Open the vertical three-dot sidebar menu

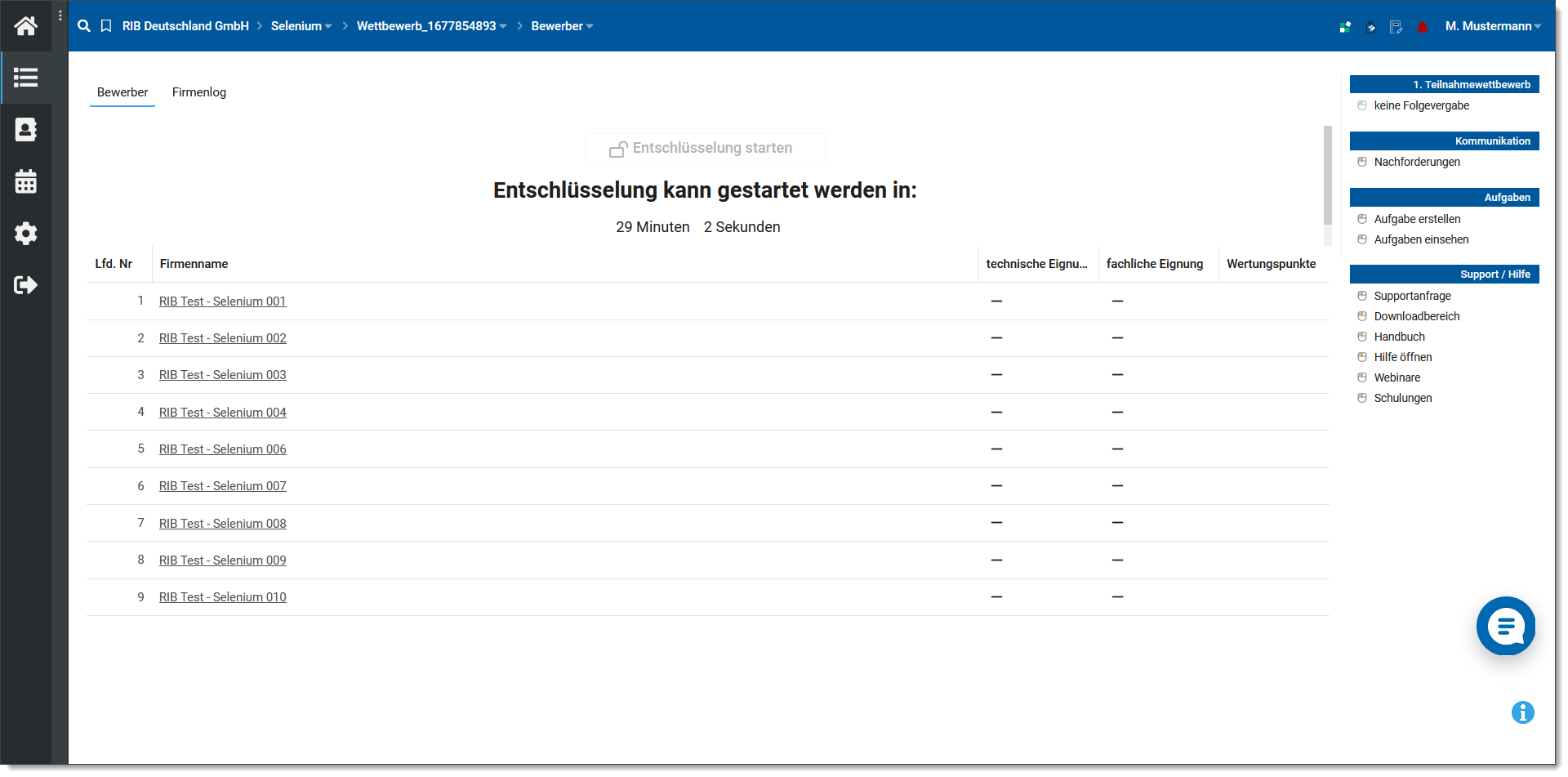coord(60,16)
